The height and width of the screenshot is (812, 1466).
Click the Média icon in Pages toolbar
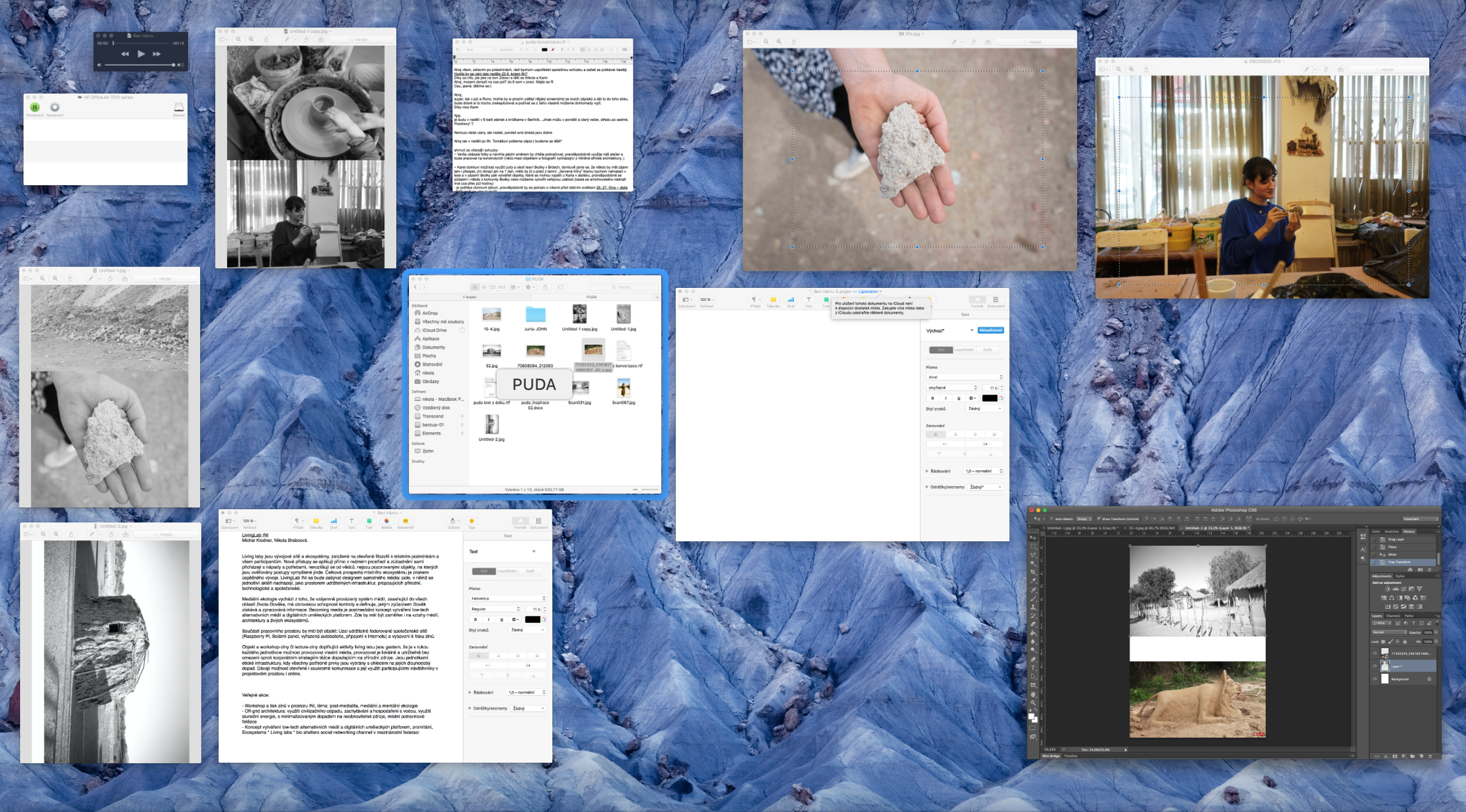click(x=387, y=521)
